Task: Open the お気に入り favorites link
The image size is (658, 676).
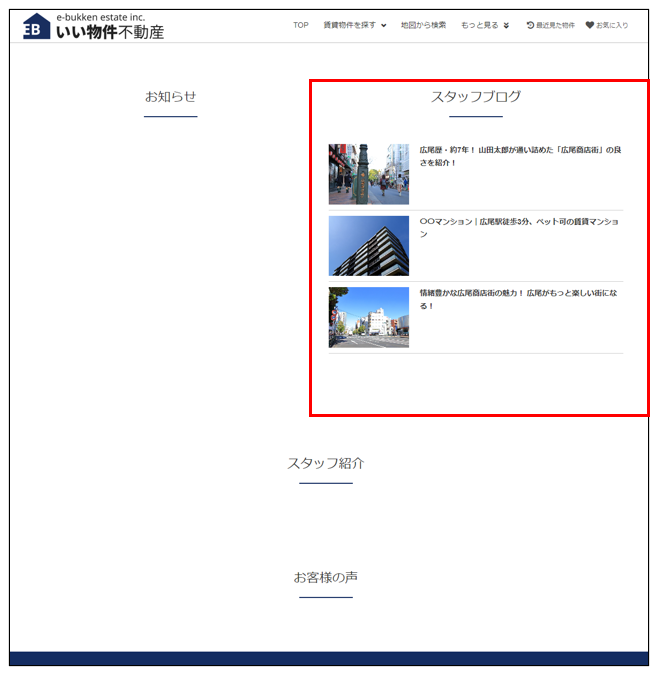Action: point(612,25)
